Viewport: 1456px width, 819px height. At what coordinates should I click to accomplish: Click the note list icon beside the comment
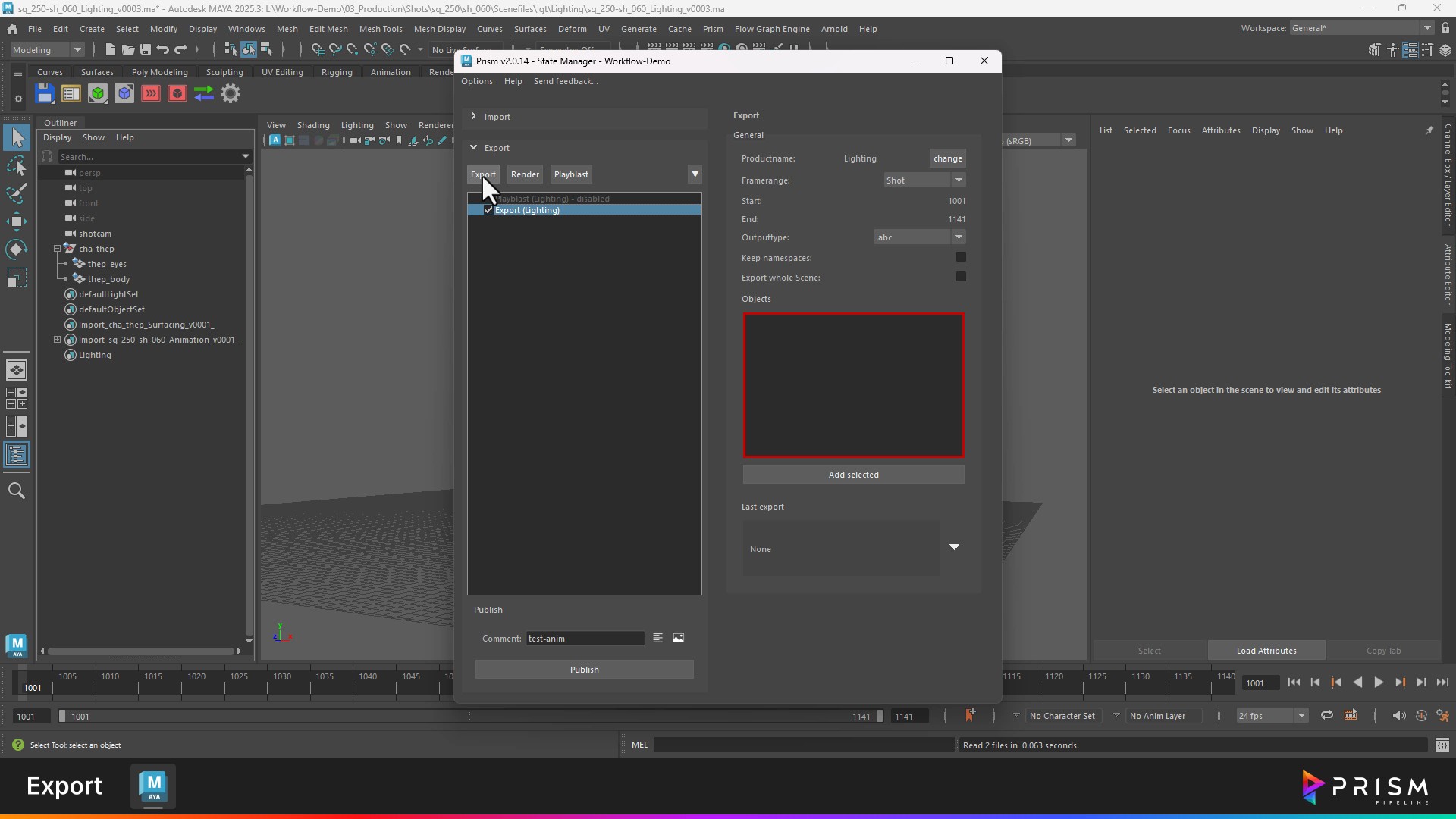(657, 639)
